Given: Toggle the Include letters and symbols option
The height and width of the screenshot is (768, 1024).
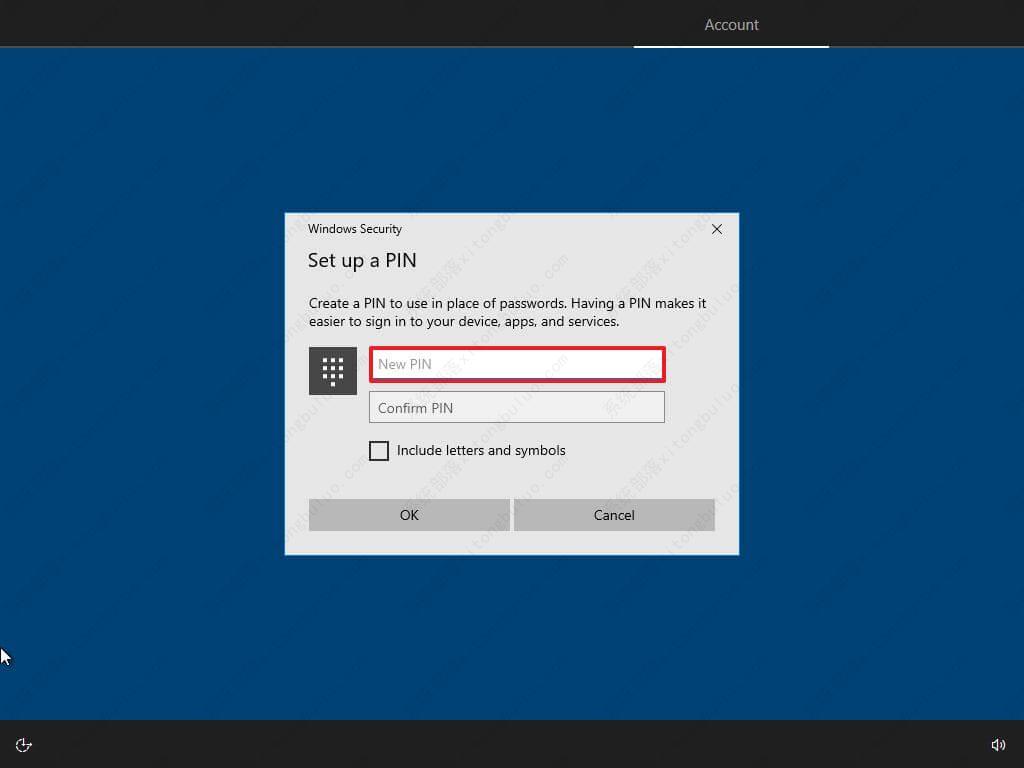Looking at the screenshot, I should point(379,451).
